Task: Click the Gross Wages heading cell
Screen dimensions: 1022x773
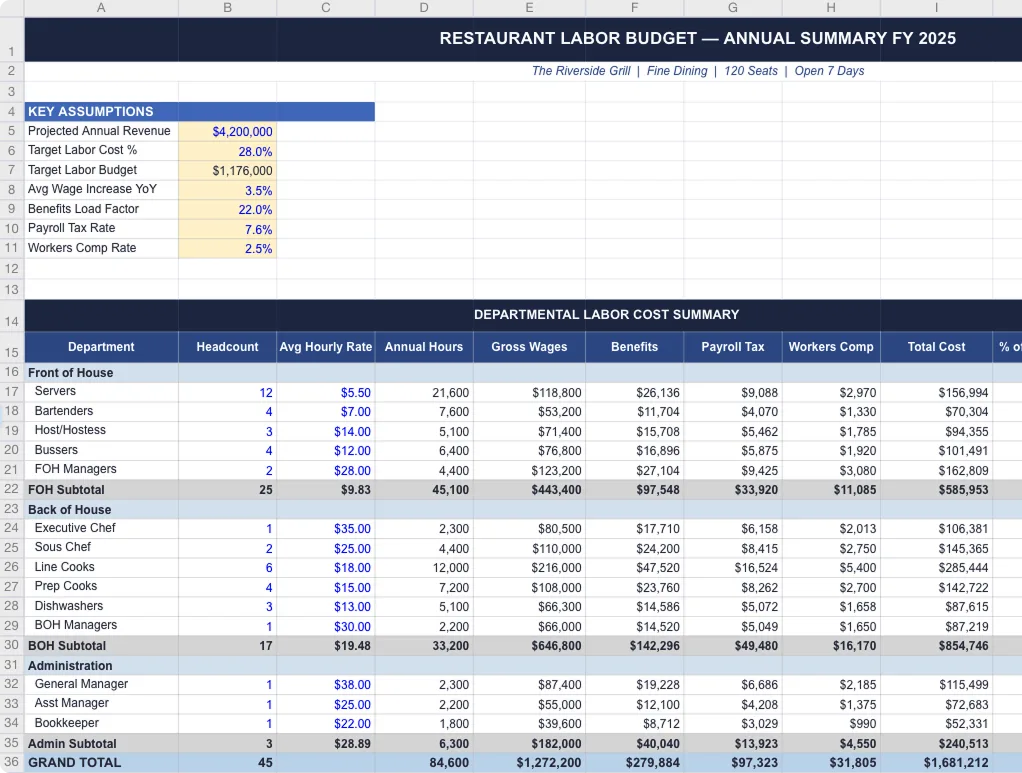Action: [529, 347]
